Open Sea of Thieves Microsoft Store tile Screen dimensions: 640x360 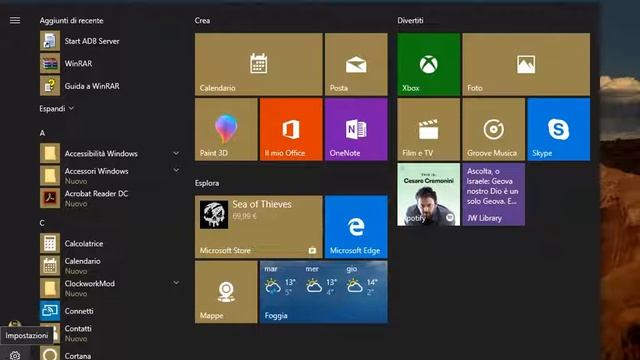click(259, 227)
